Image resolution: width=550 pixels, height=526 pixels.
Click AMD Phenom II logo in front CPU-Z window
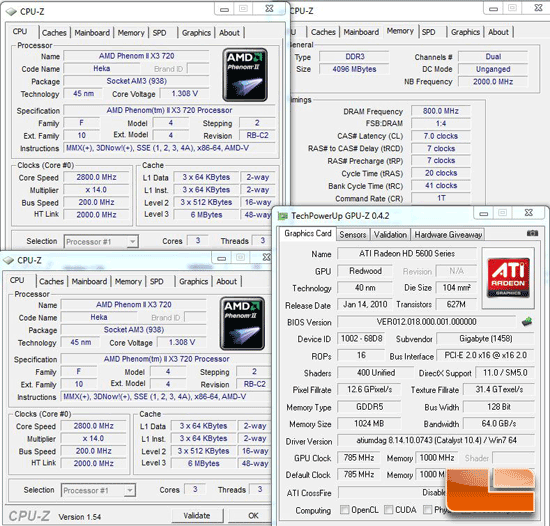coord(242,323)
